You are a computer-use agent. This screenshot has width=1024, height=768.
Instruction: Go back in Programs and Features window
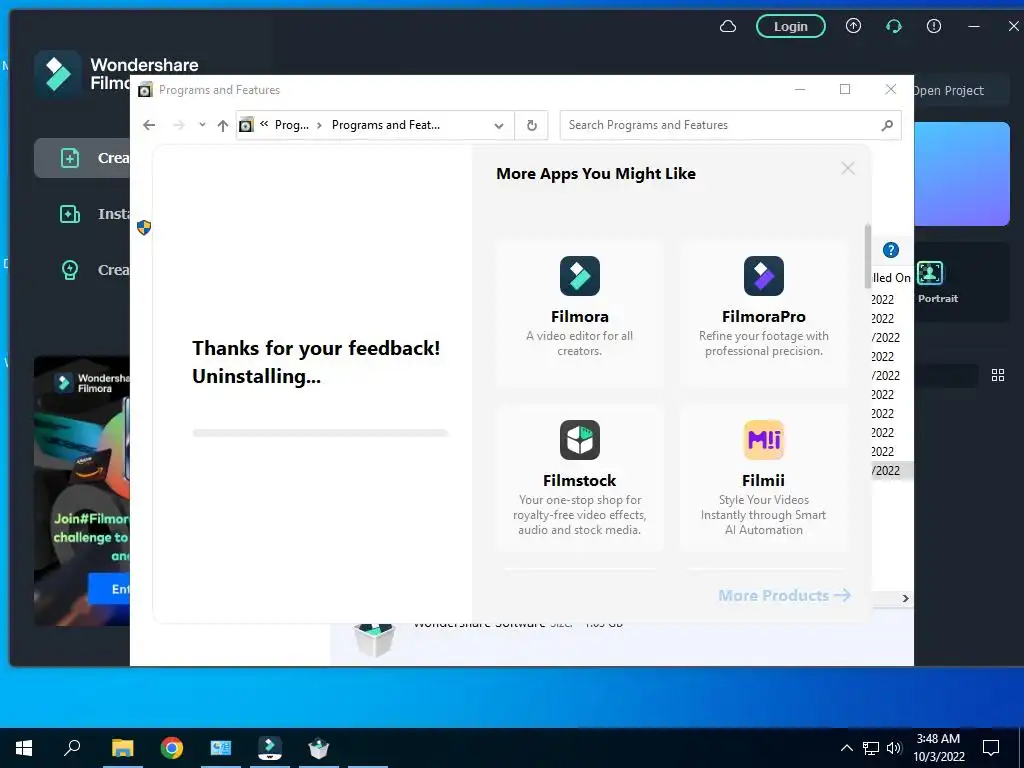(149, 125)
